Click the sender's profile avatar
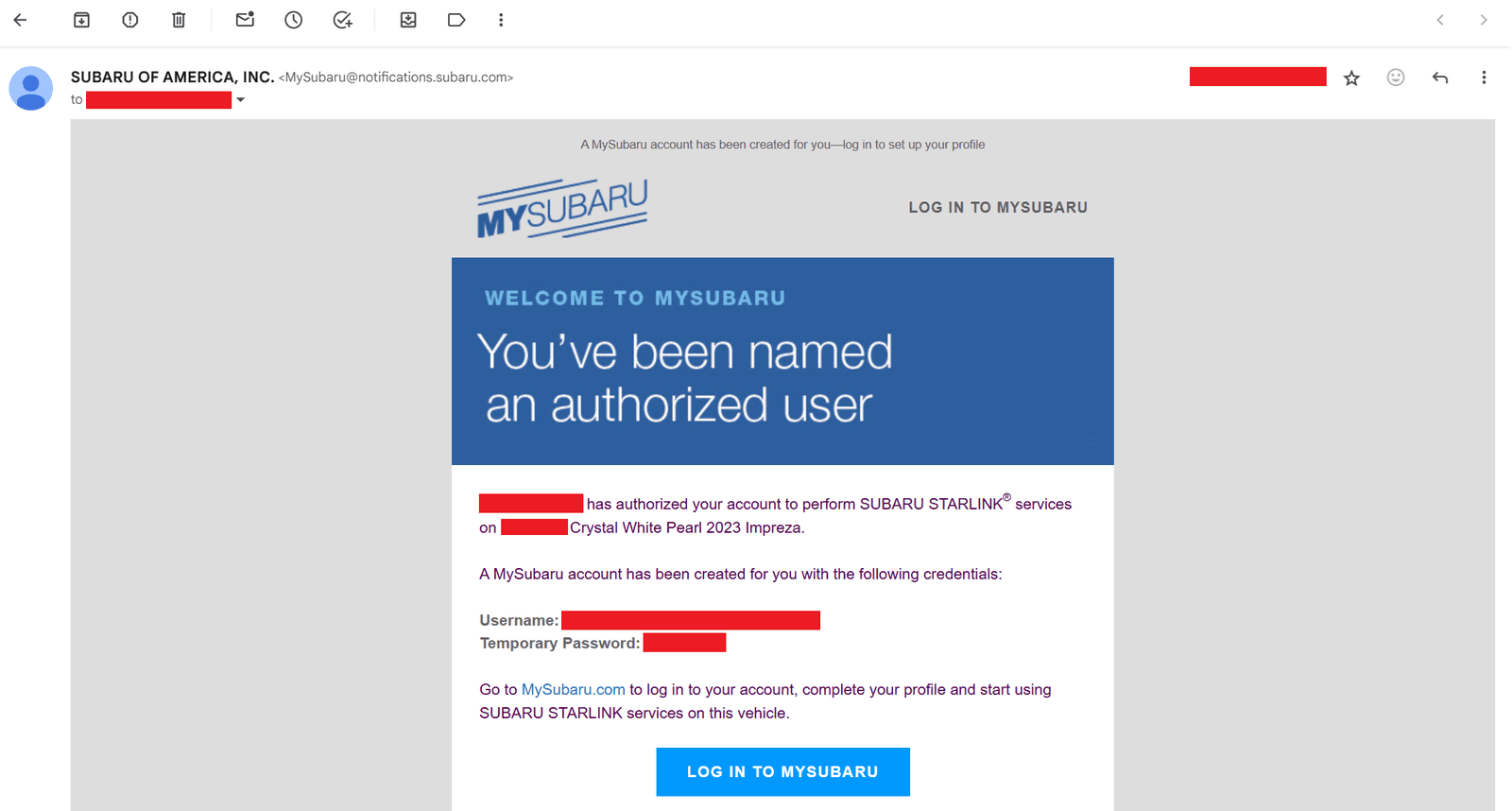The width and height of the screenshot is (1512, 811). 31,88
